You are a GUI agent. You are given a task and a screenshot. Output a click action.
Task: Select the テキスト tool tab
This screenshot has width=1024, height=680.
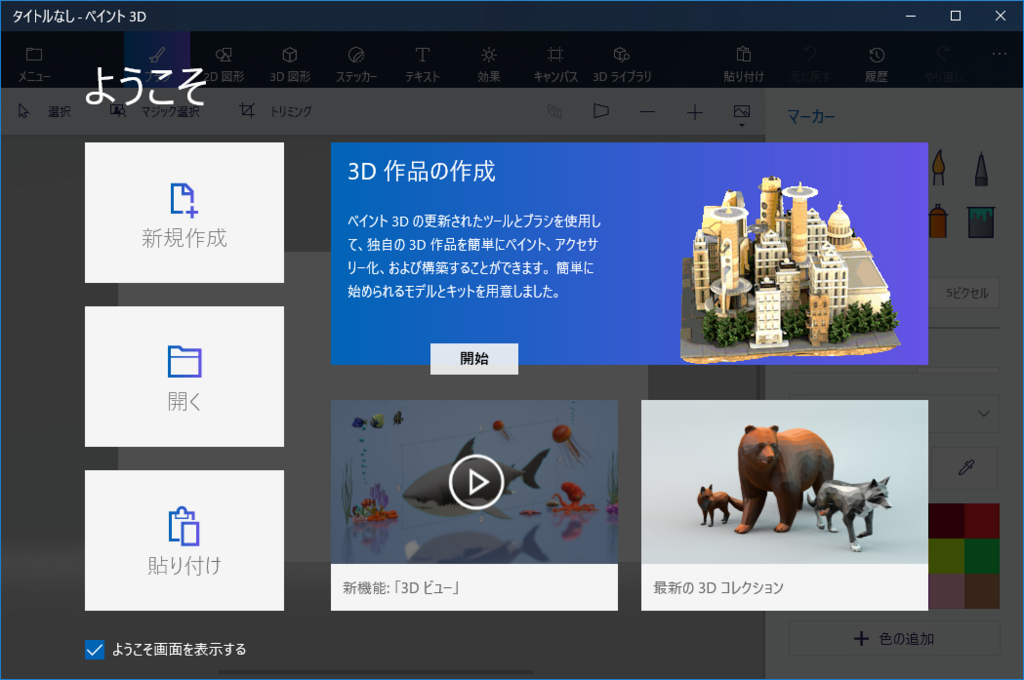tap(423, 64)
